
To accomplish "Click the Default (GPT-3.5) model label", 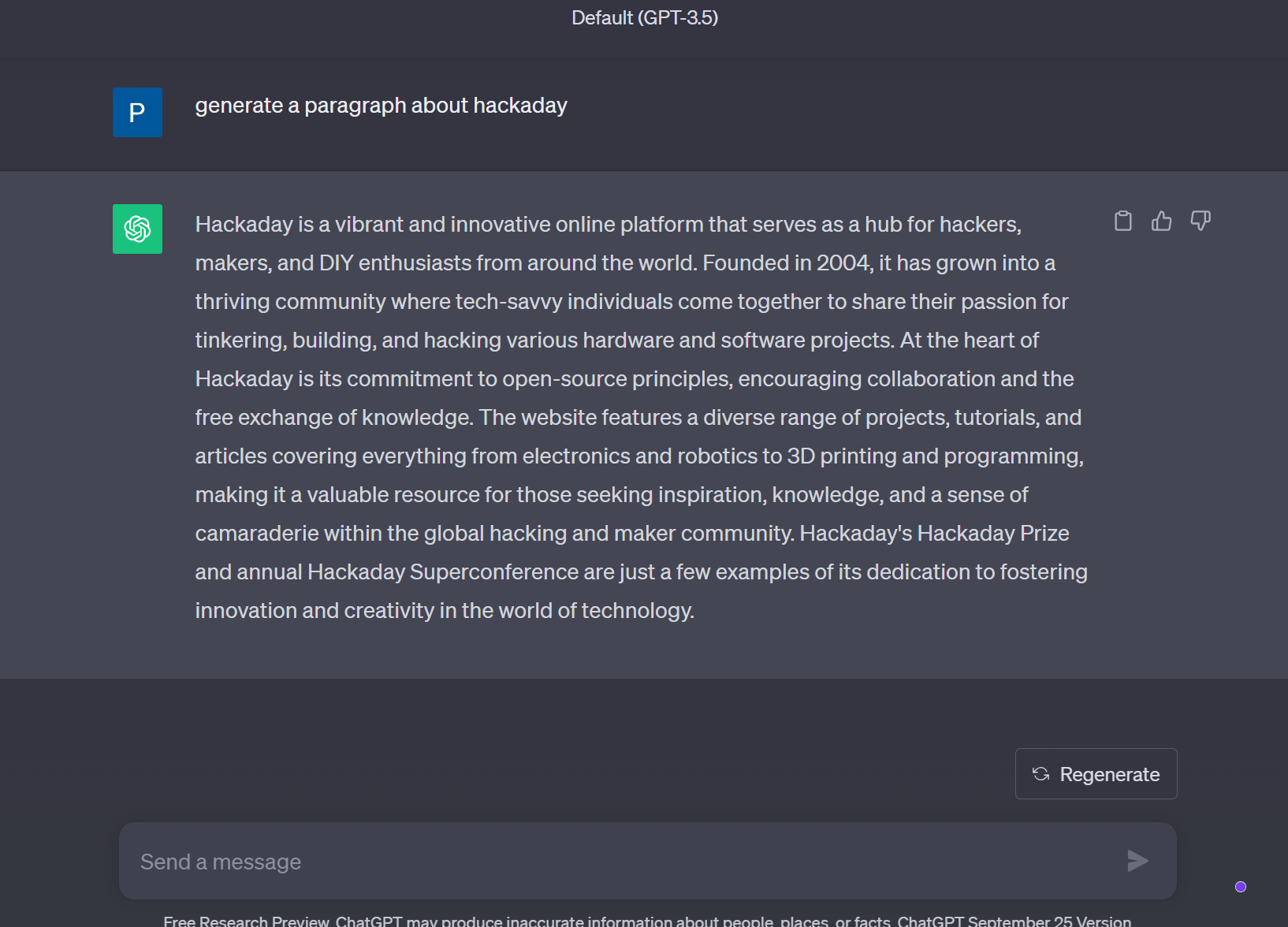I will coord(645,17).
